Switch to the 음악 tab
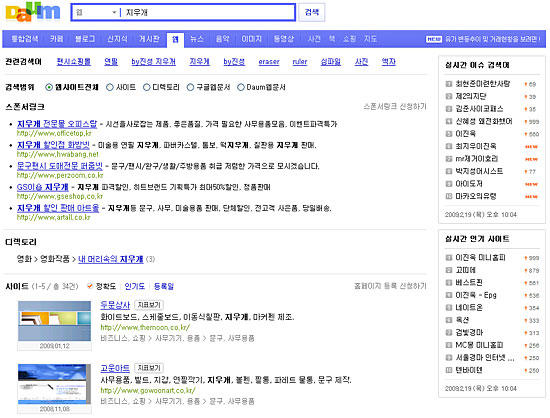The image size is (550, 418). [x=222, y=39]
